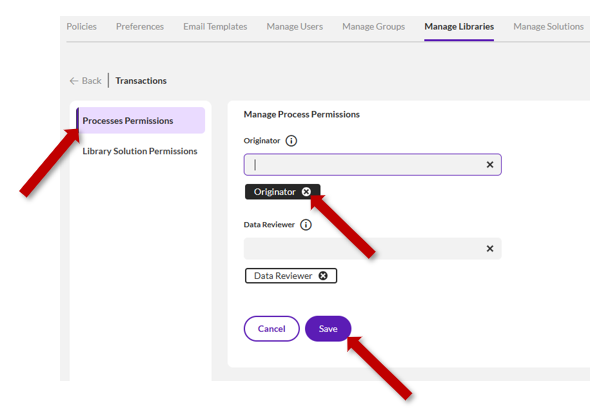Clear the Data Reviewer field with X icon
Screen dimensions: 610x420
tap(490, 249)
